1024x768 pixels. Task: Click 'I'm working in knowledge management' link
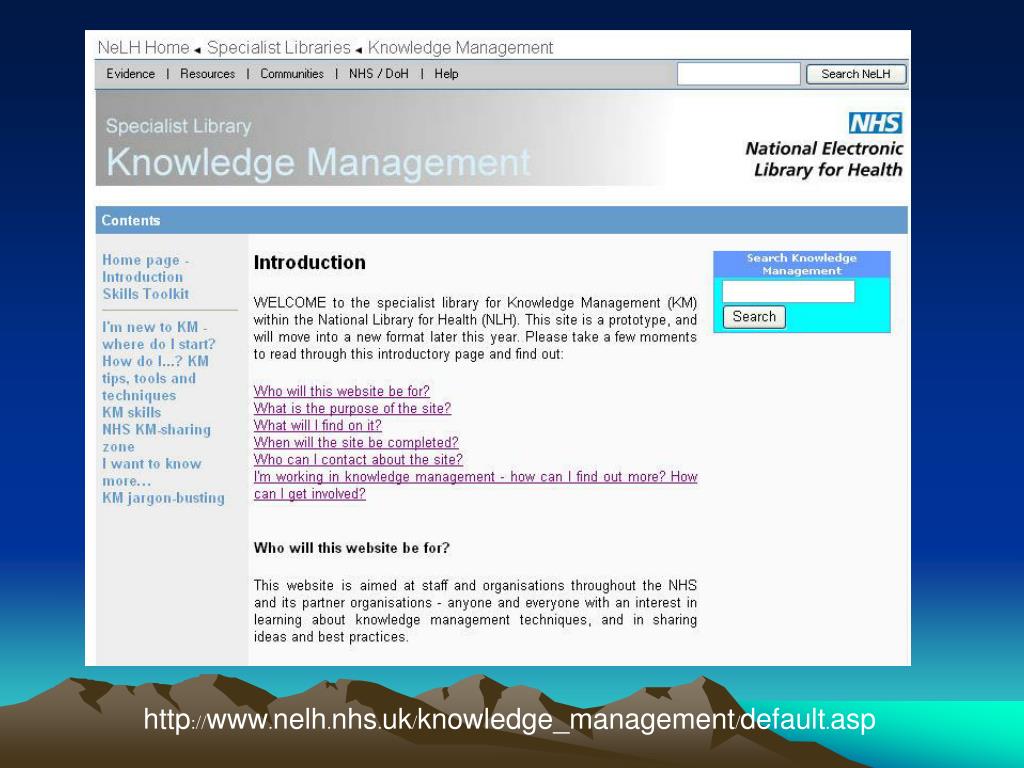pyautogui.click(x=475, y=485)
